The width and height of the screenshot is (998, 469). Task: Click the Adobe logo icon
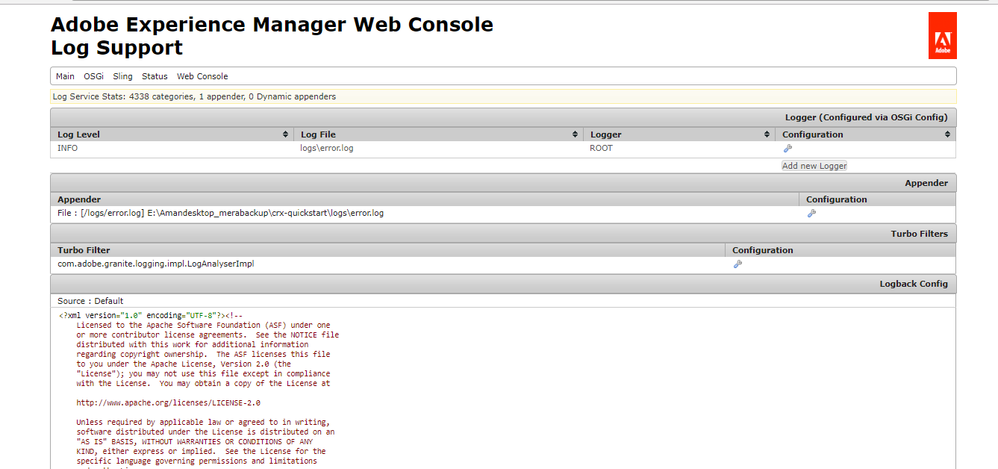pos(942,36)
